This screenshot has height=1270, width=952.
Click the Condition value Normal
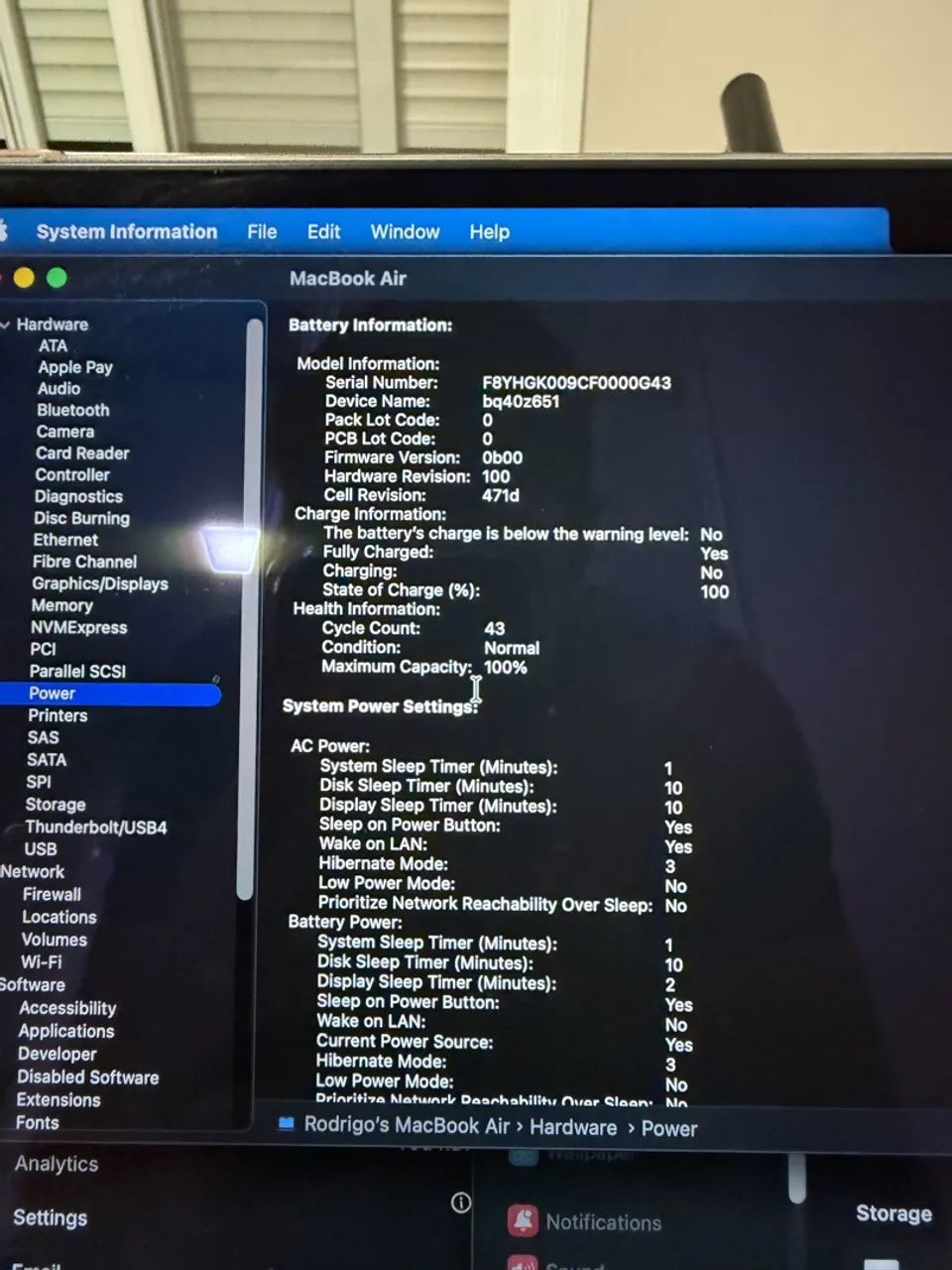512,648
